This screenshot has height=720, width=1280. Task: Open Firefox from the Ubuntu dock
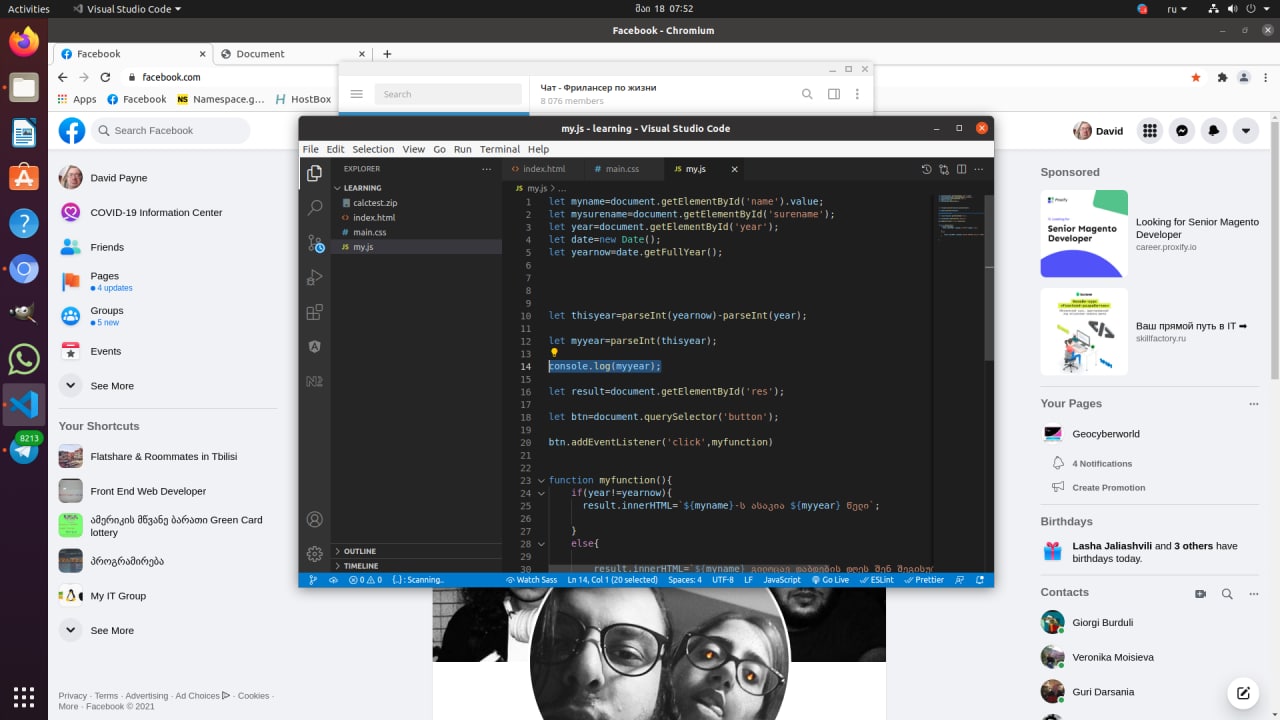pos(24,41)
